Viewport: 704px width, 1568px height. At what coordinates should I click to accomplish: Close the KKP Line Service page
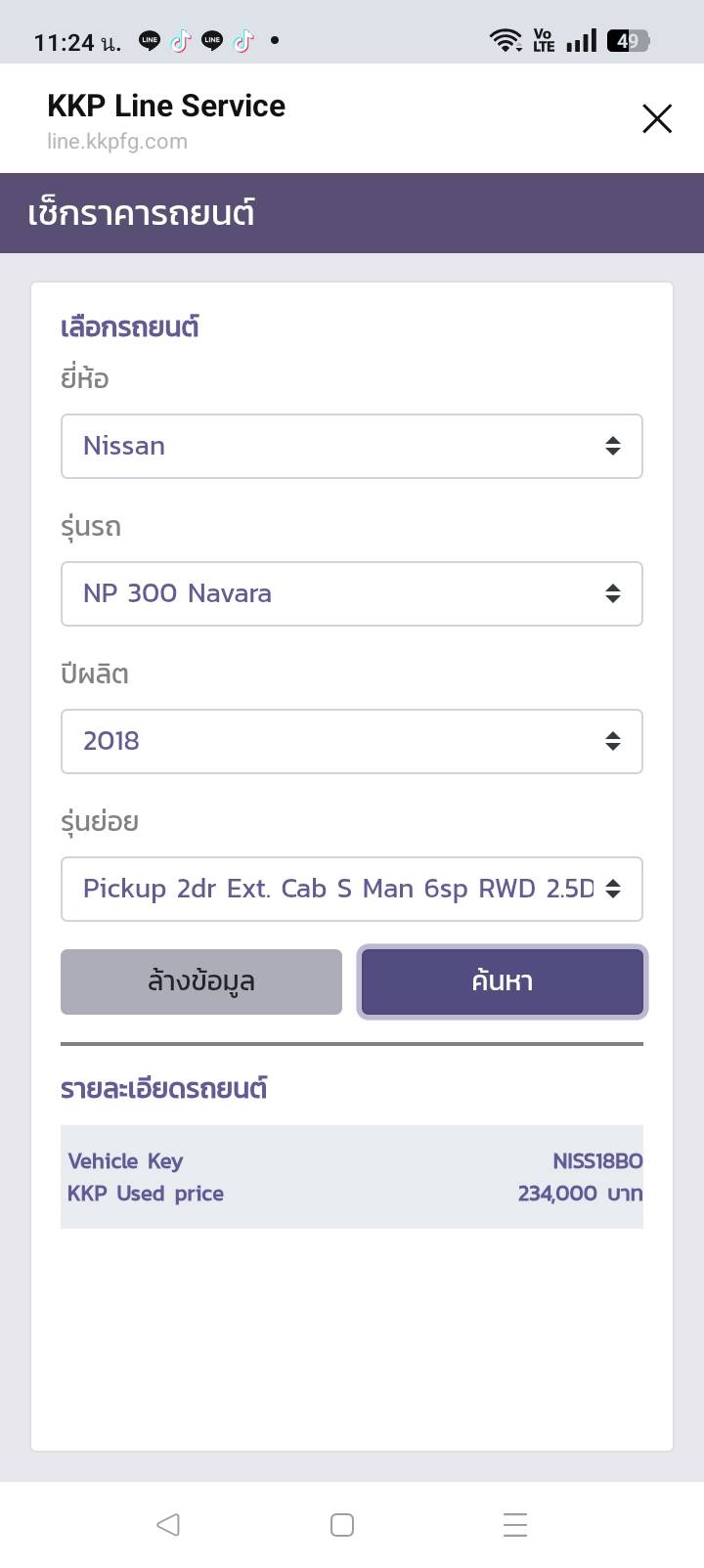coord(657,119)
